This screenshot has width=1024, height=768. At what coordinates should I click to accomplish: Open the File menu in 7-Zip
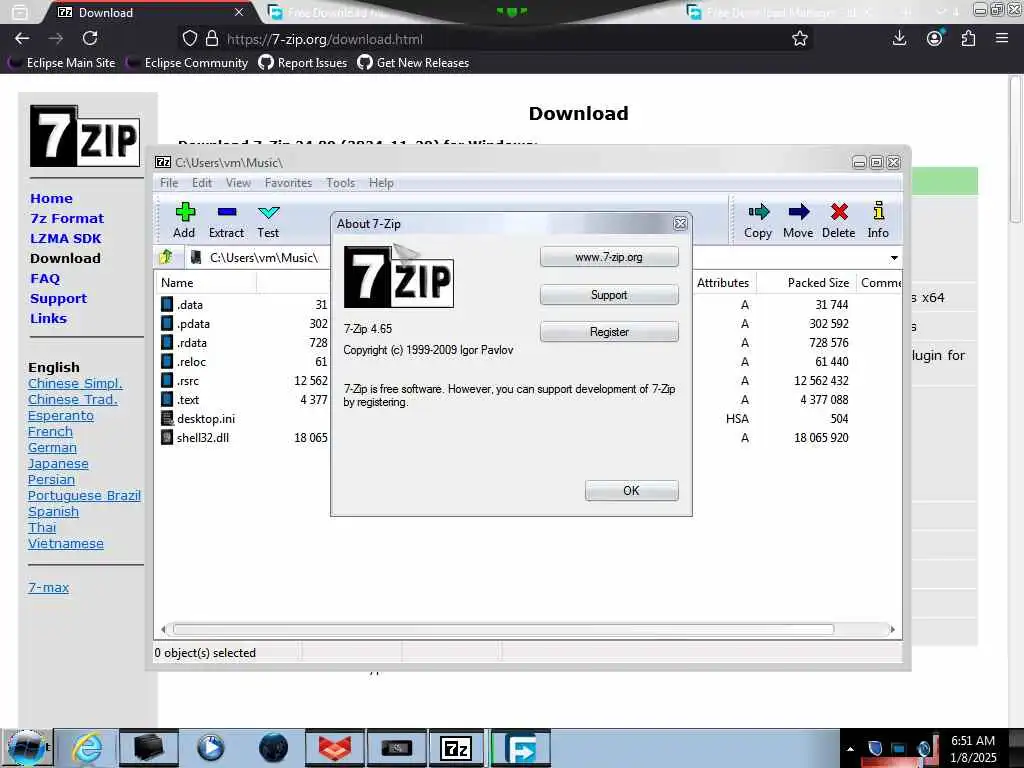coord(169,184)
